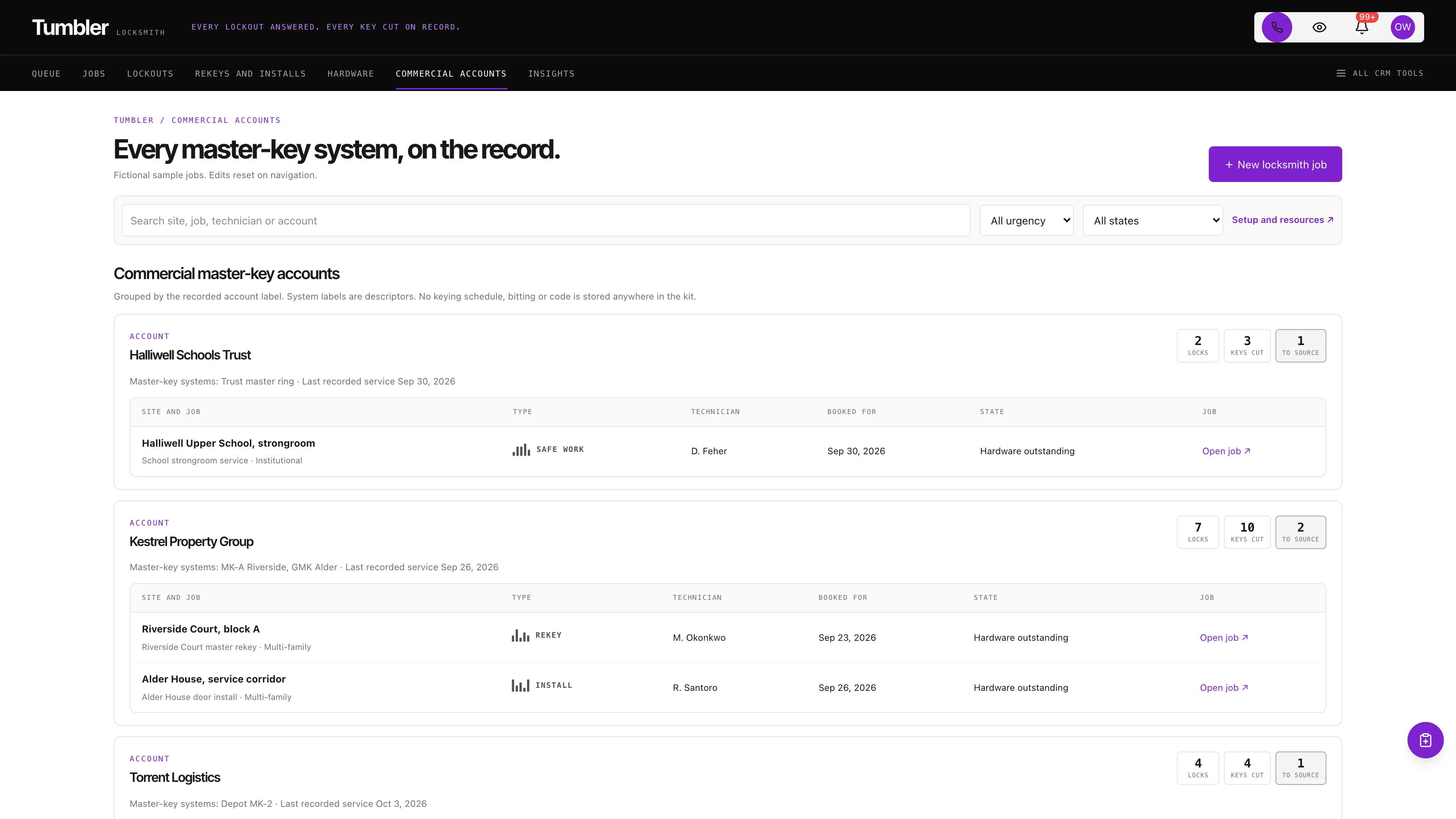This screenshot has width=1456, height=819.
Task: Go to the Queue tab
Action: [46, 74]
